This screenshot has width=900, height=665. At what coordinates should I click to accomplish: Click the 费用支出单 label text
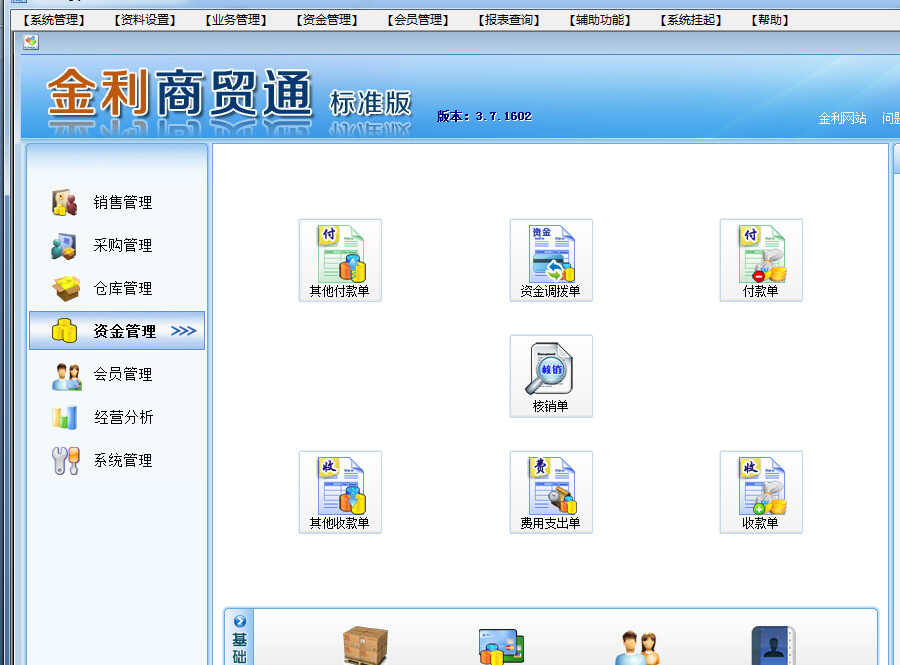550,523
